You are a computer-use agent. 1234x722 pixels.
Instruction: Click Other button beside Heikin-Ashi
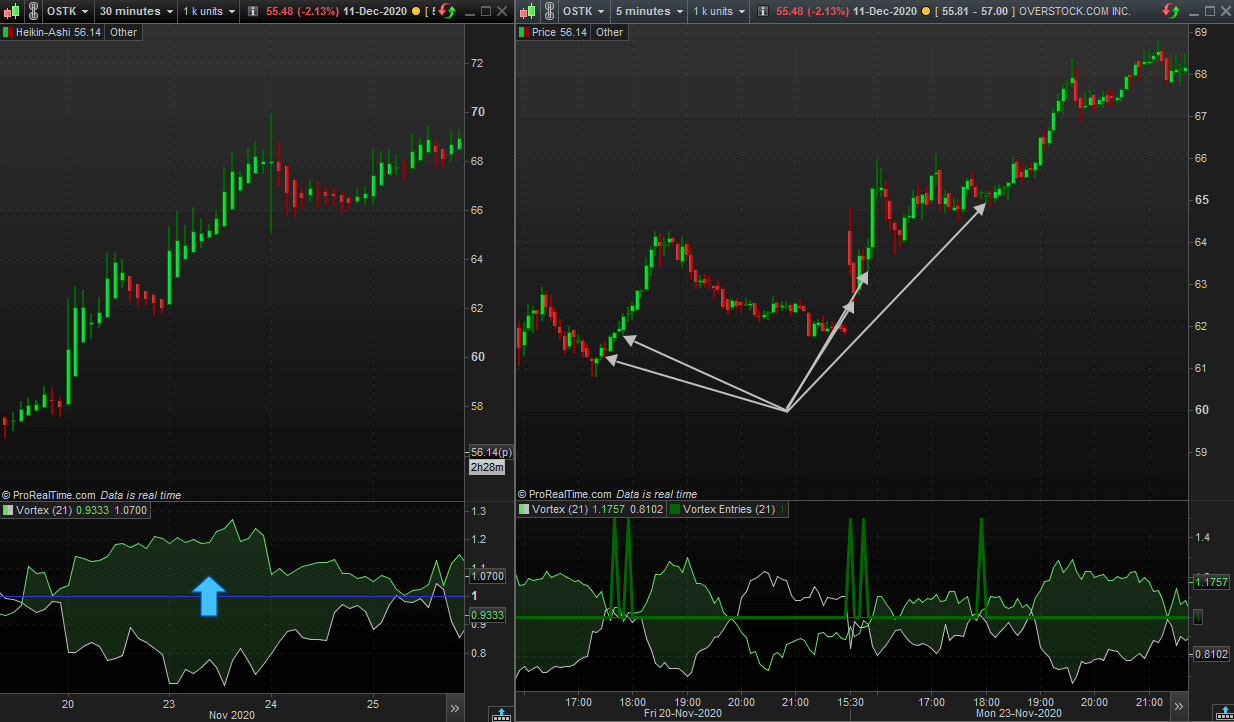point(124,32)
